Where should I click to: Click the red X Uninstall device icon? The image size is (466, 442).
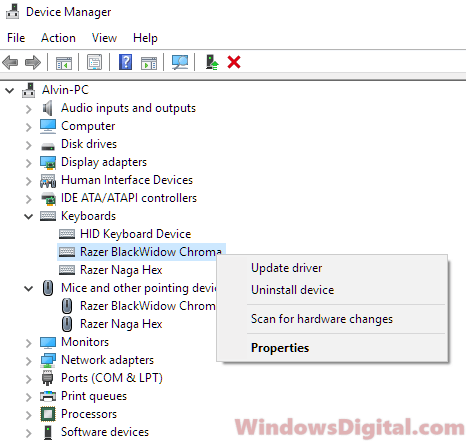tap(234, 62)
